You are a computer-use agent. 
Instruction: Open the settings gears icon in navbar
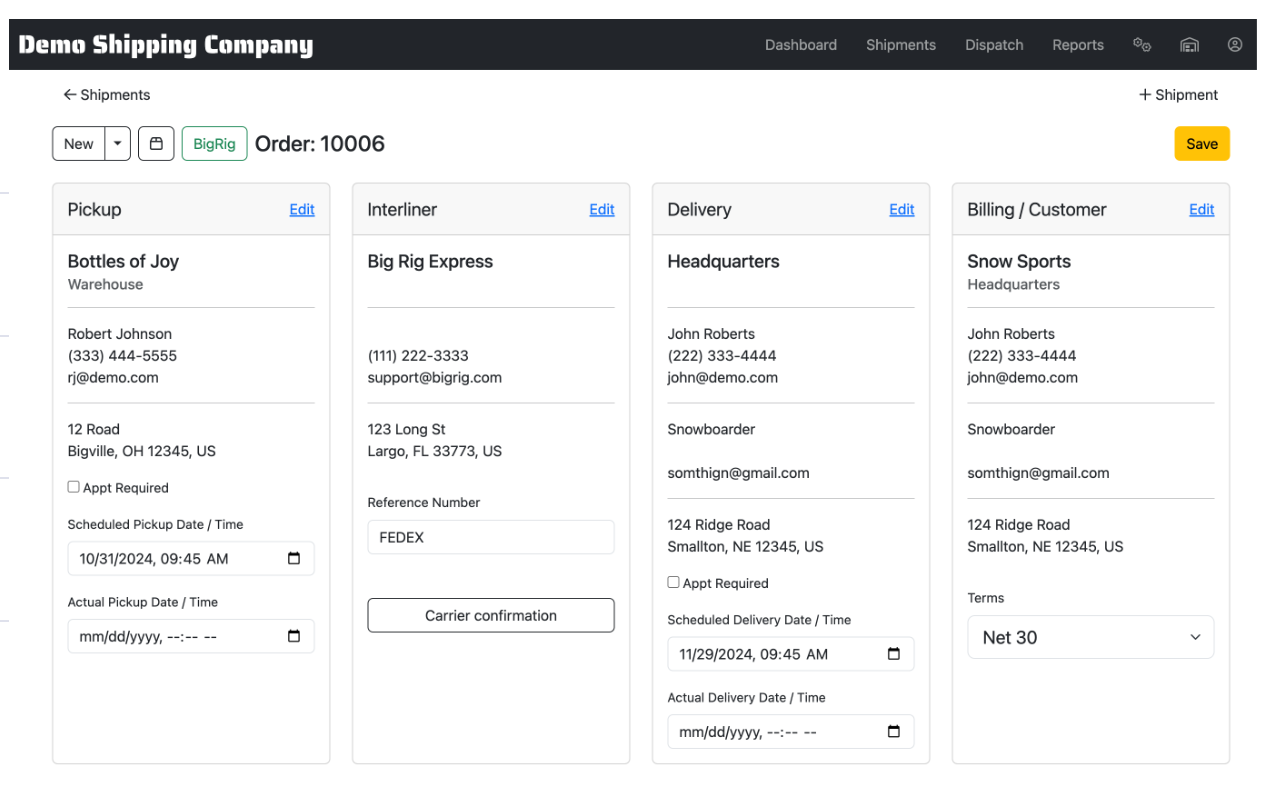[1141, 45]
